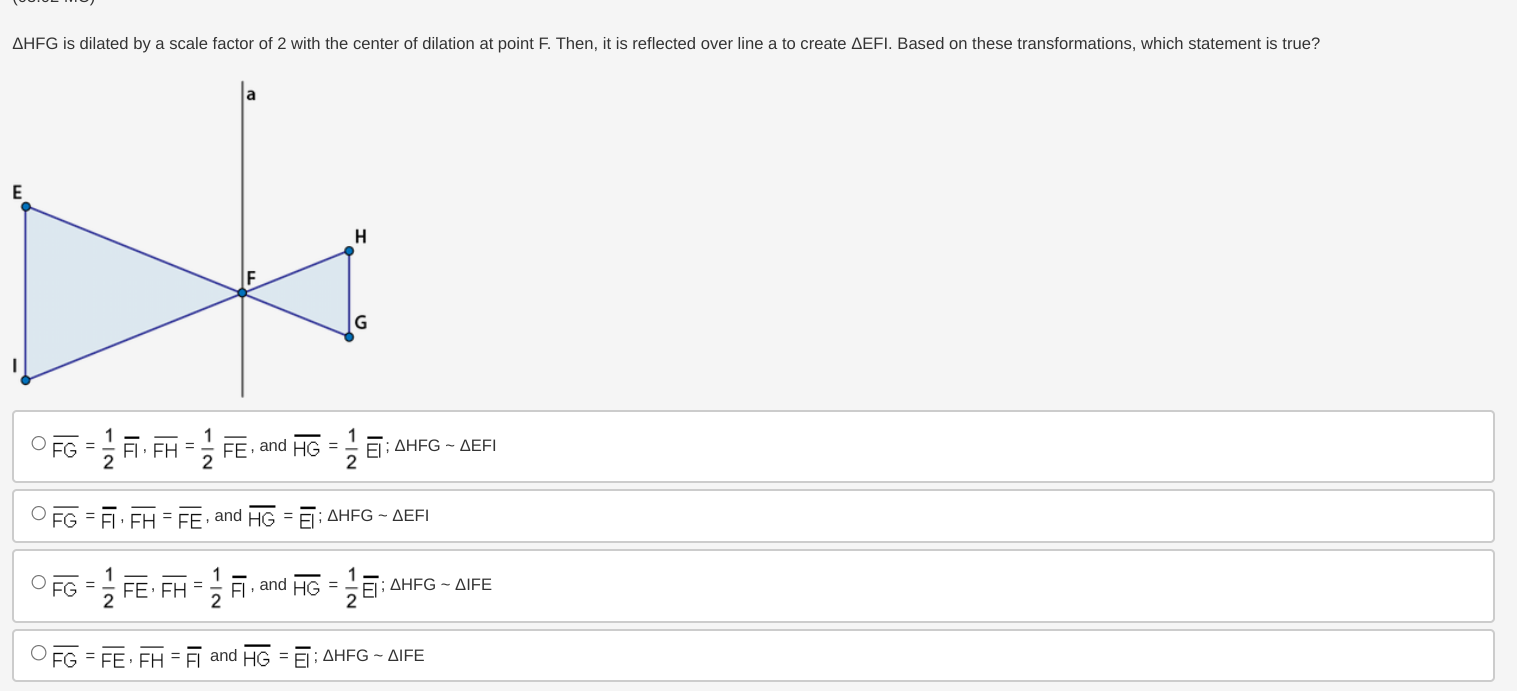Click the vertical reflection line a
This screenshot has height=691, width=1517.
pos(242,160)
